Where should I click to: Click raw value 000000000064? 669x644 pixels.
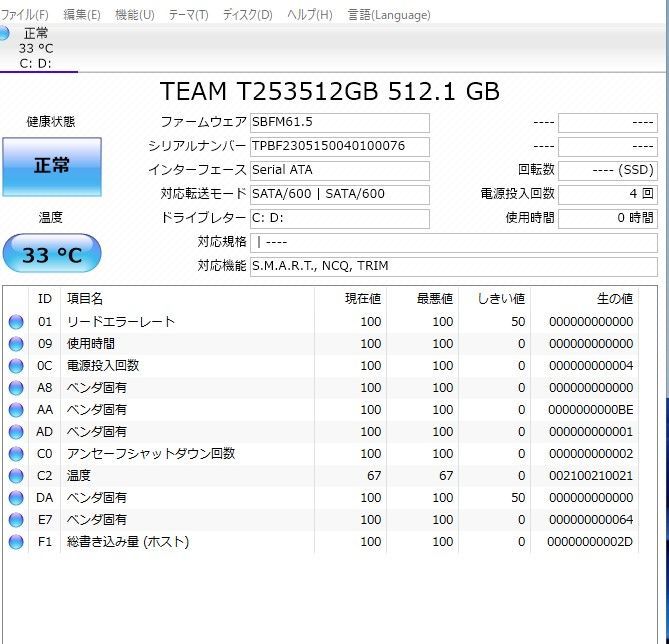[590, 520]
